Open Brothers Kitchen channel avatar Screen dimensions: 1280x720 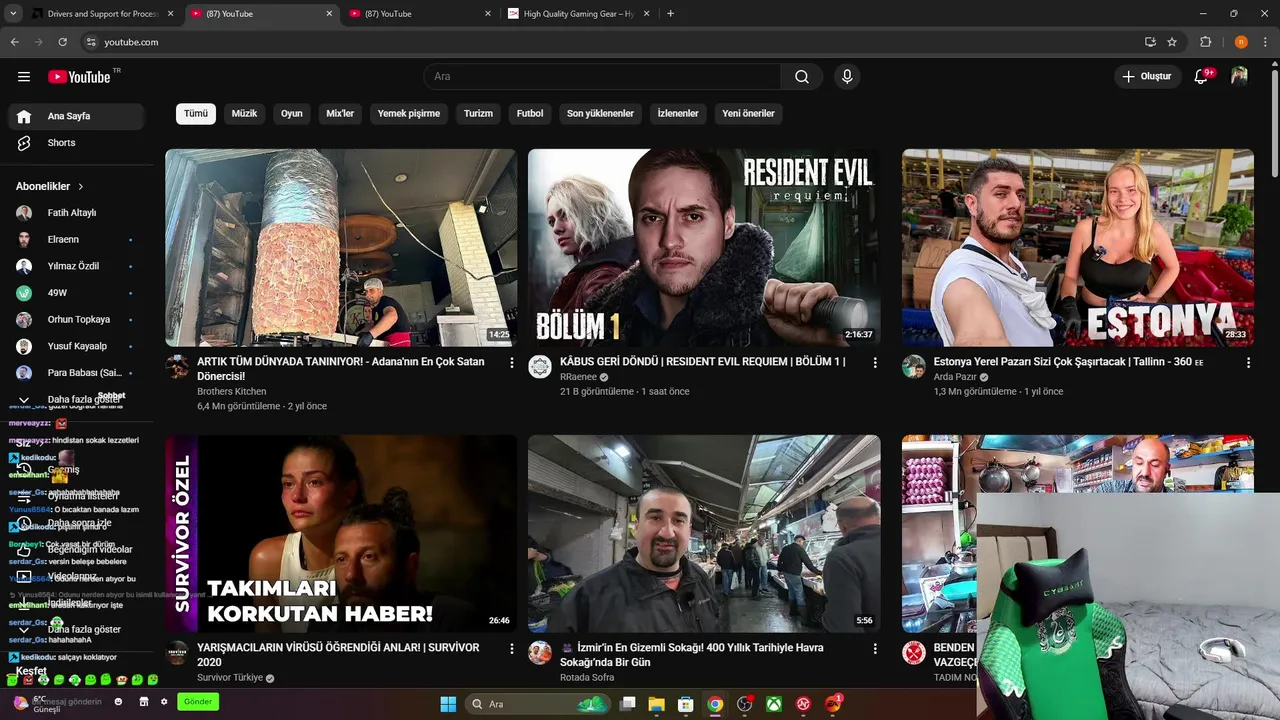(177, 366)
